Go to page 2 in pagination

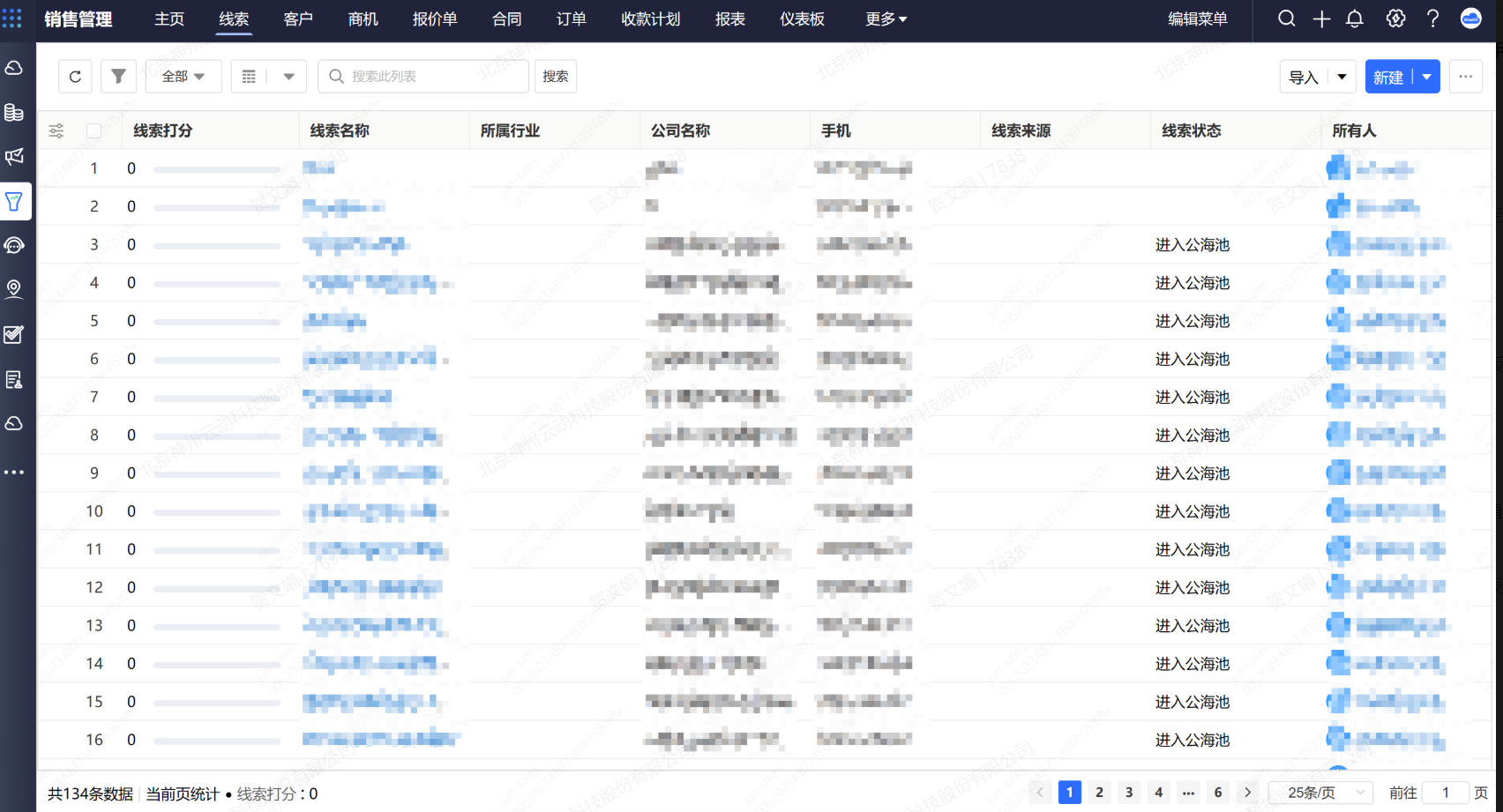click(x=1099, y=793)
